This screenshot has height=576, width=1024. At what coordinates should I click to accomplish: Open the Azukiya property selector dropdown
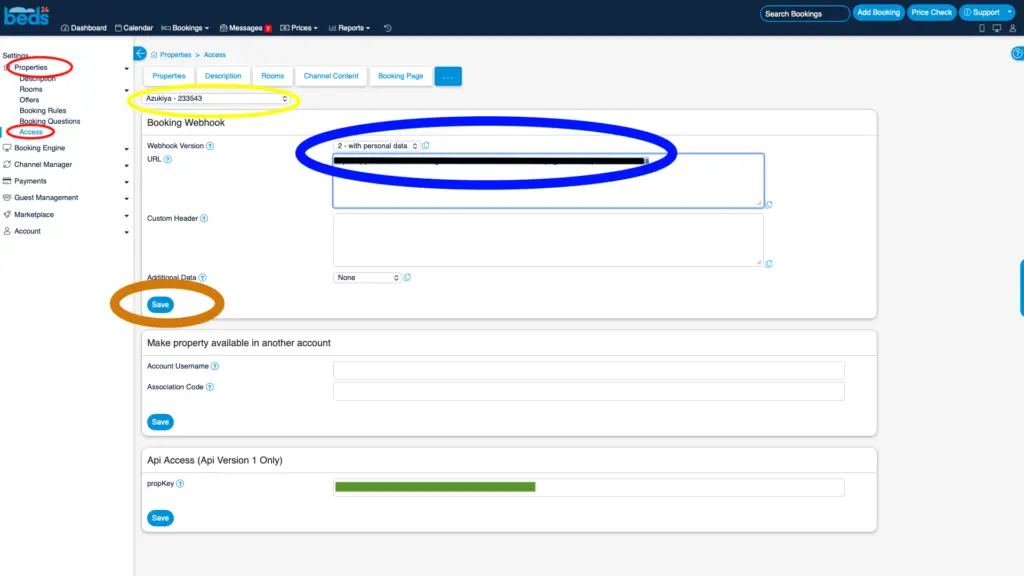tap(216, 99)
